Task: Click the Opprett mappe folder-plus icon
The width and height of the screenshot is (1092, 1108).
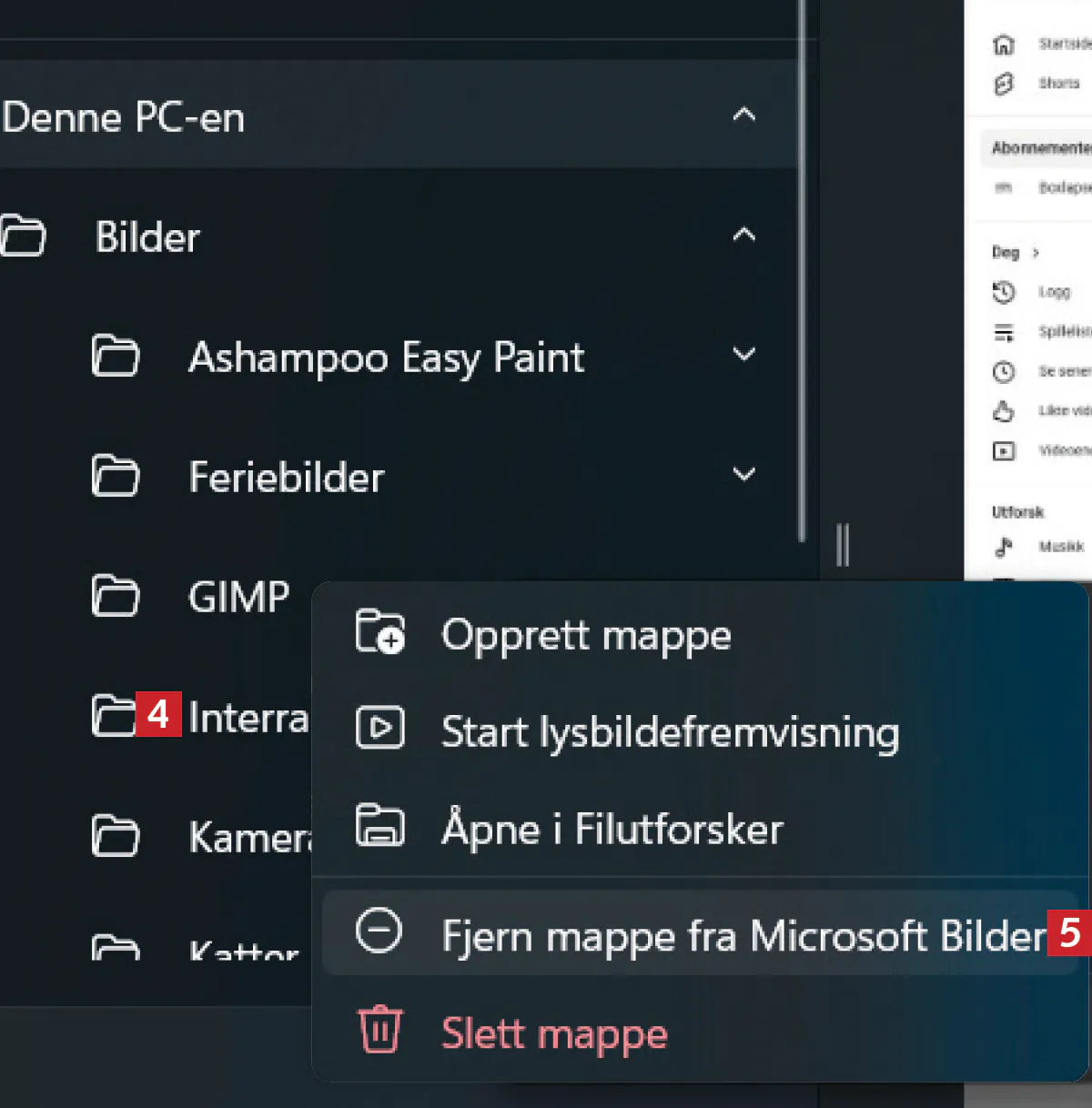Action: tap(379, 631)
